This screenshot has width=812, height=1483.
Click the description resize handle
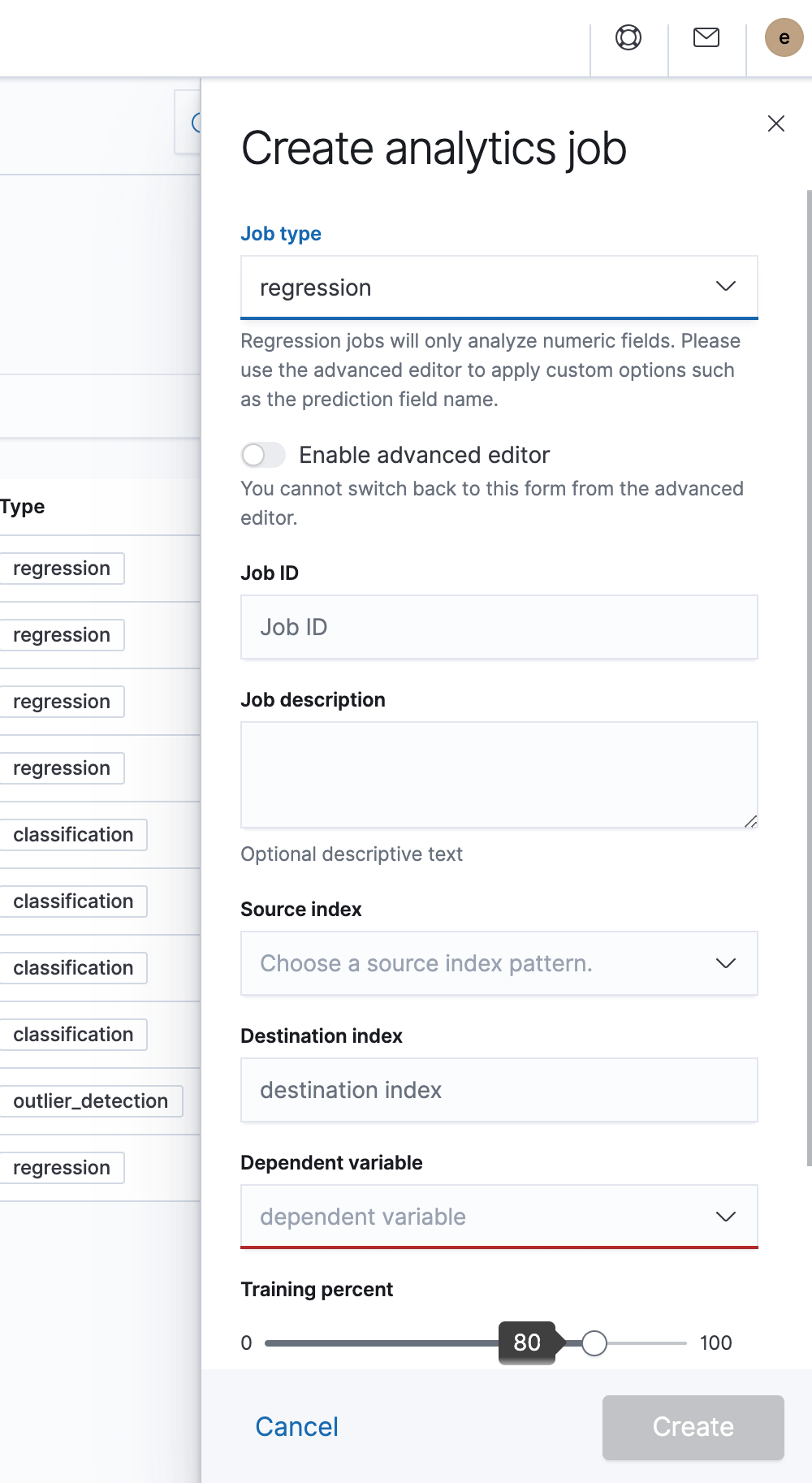(751, 822)
